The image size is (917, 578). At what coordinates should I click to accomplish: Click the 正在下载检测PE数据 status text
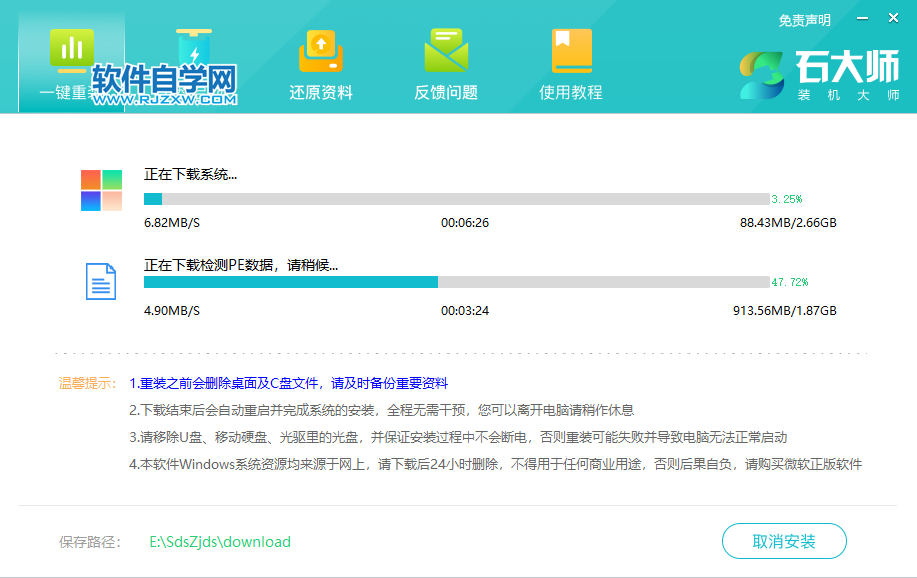[x=241, y=266]
